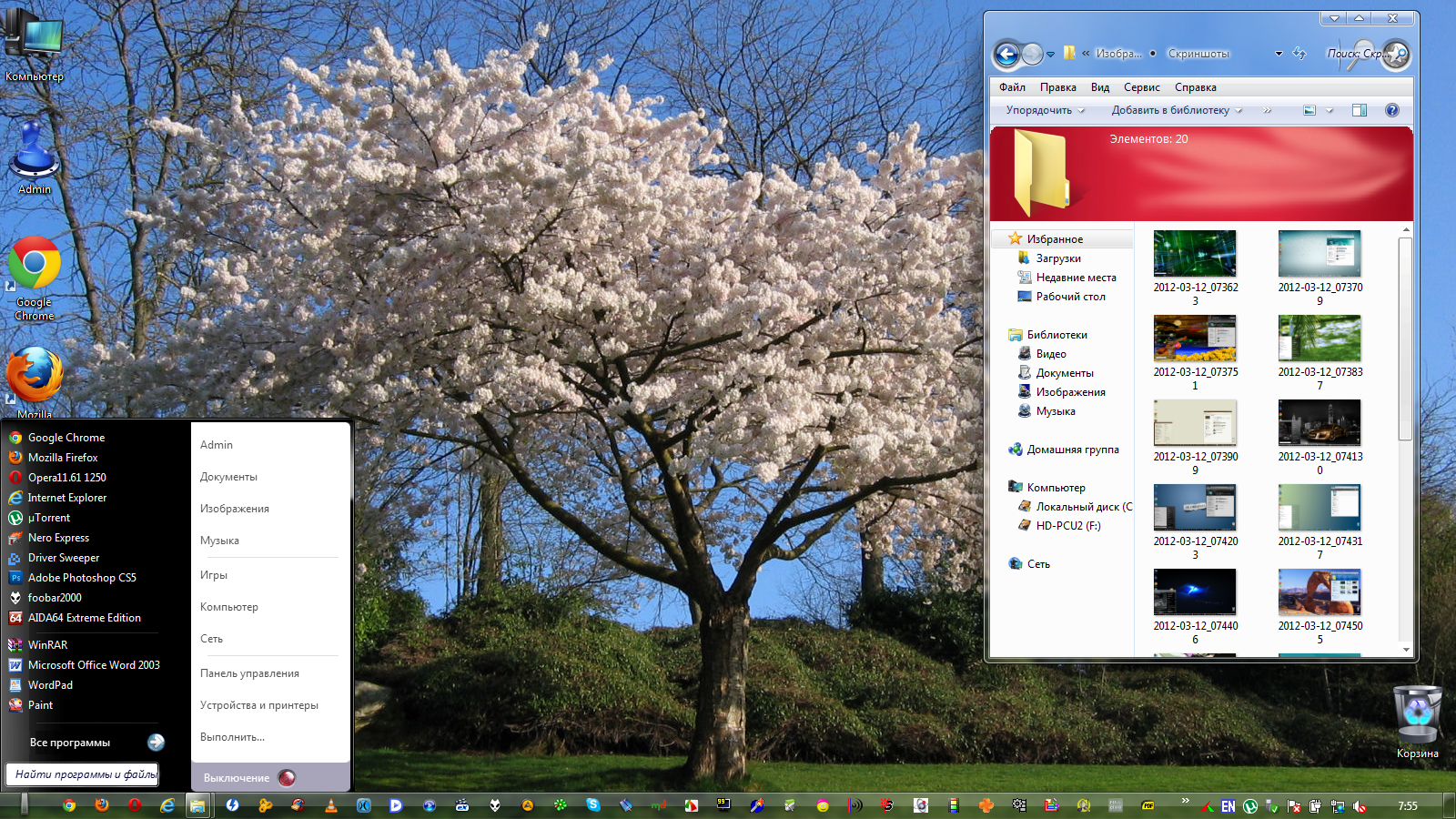Open the Вид menu in Explorer
Viewport: 1456px width, 819px height.
(x=1099, y=87)
